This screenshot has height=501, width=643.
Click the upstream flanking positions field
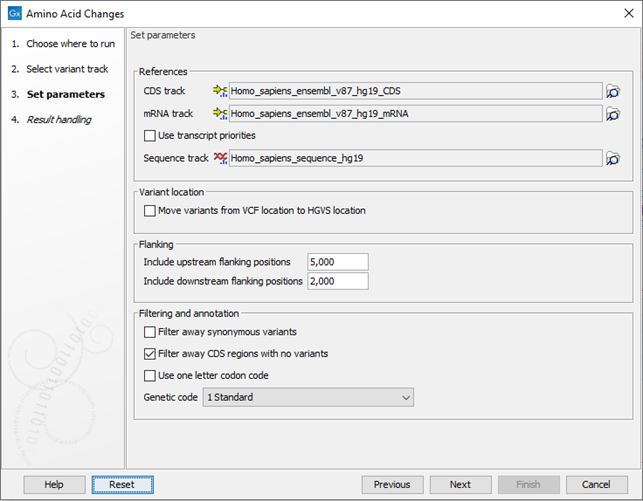338,262
